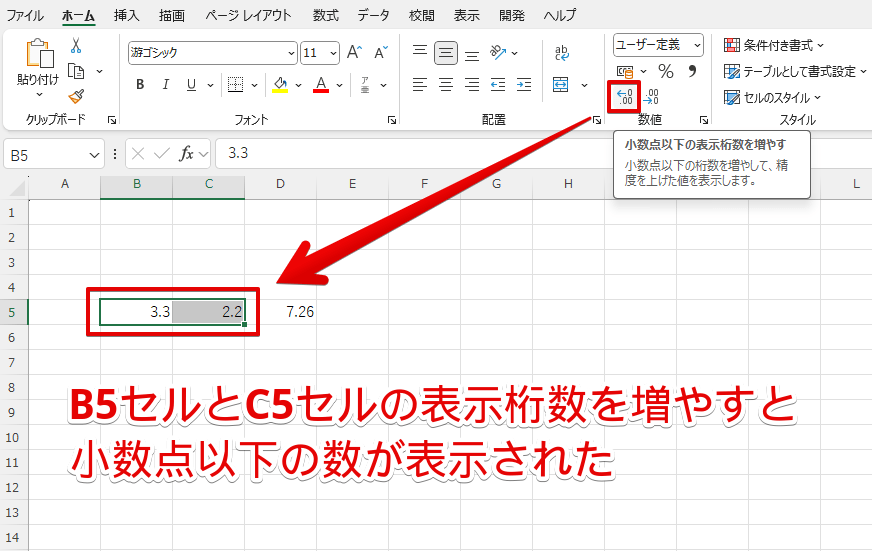Switch to the 開発 tab
The width and height of the screenshot is (872, 551).
[512, 15]
